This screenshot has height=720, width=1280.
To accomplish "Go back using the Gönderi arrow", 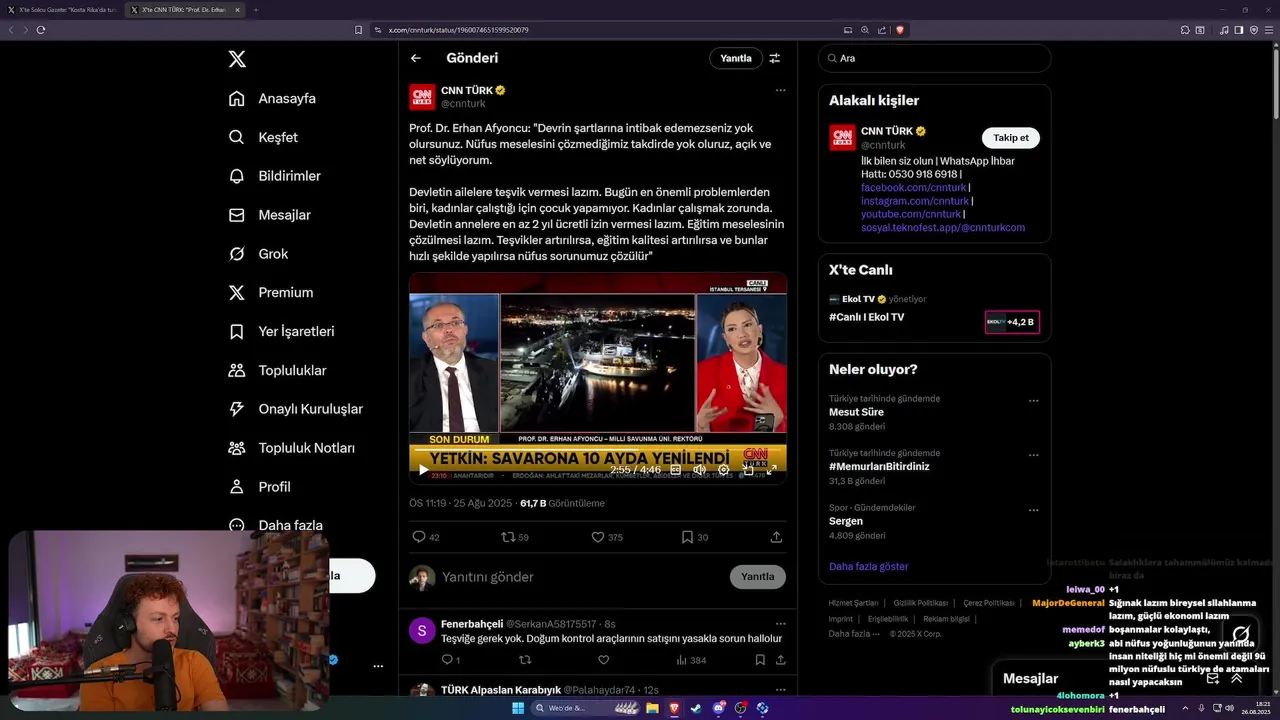I will [416, 58].
